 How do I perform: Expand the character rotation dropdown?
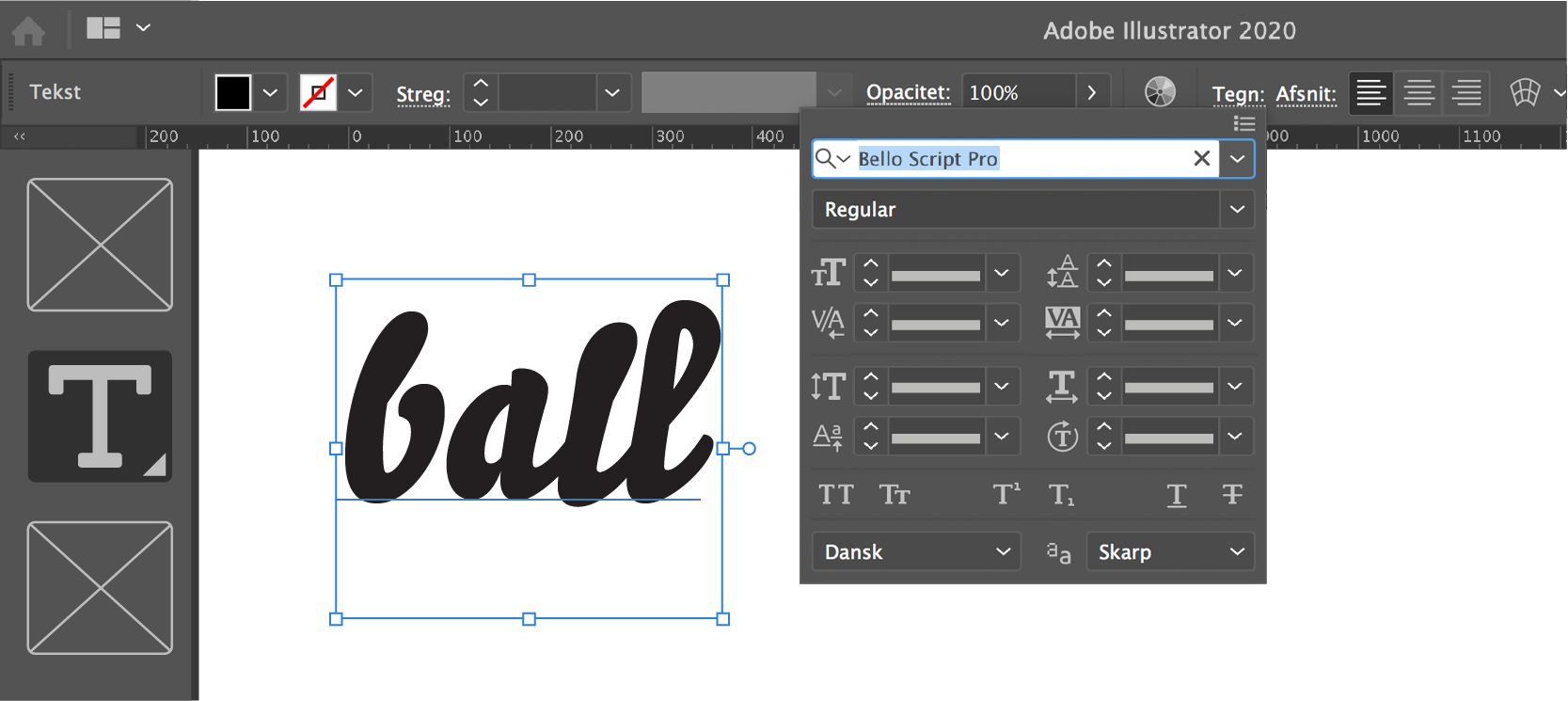click(x=1235, y=436)
